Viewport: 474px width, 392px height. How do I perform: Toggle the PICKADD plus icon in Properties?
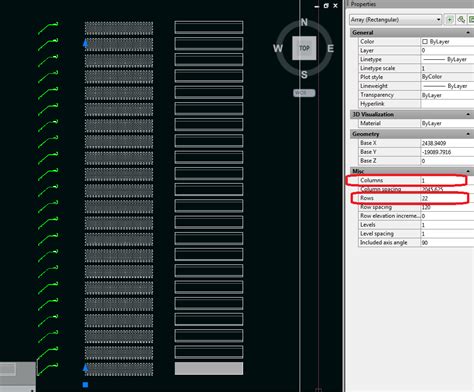coord(449,20)
